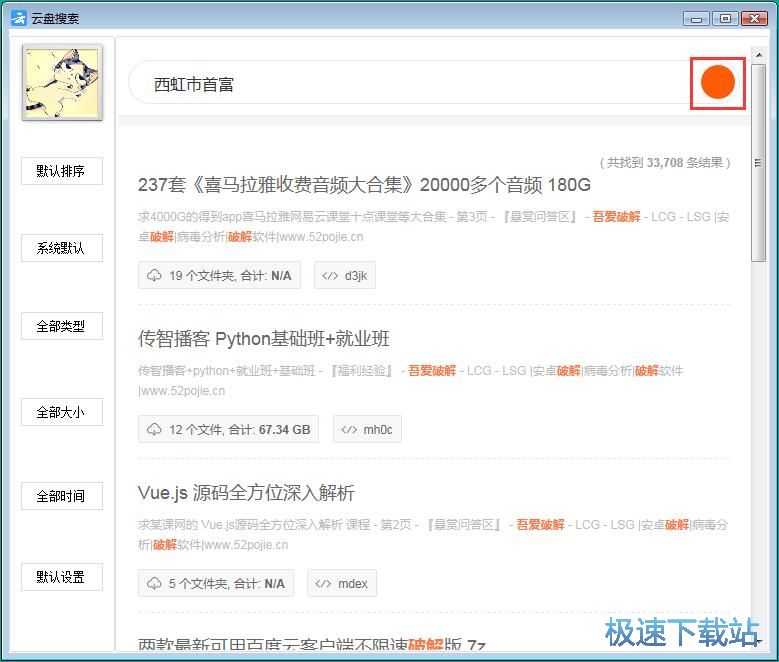Click the 19 个文件夹 cloud download button
Screen dimensions: 779x662
pos(219,275)
